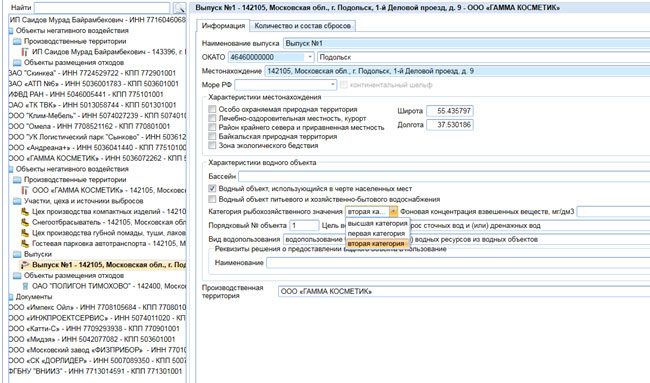Toggle Район крайнего севера checkbox
The image size is (650, 383).
(x=212, y=127)
